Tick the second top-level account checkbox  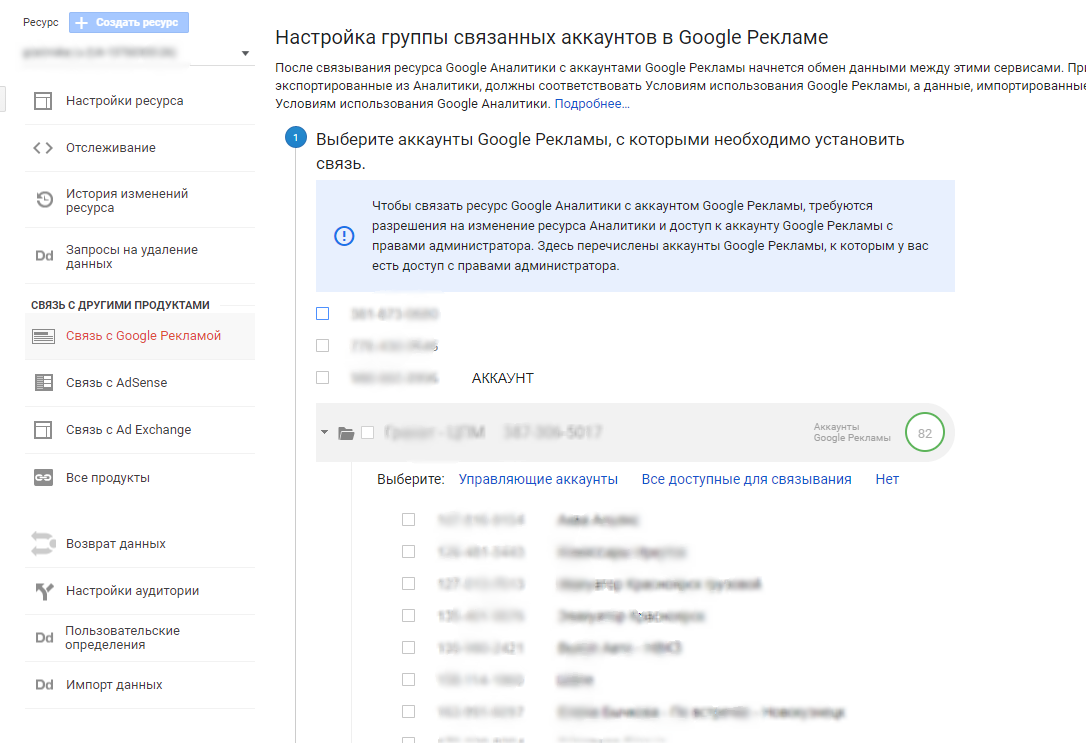(x=323, y=346)
